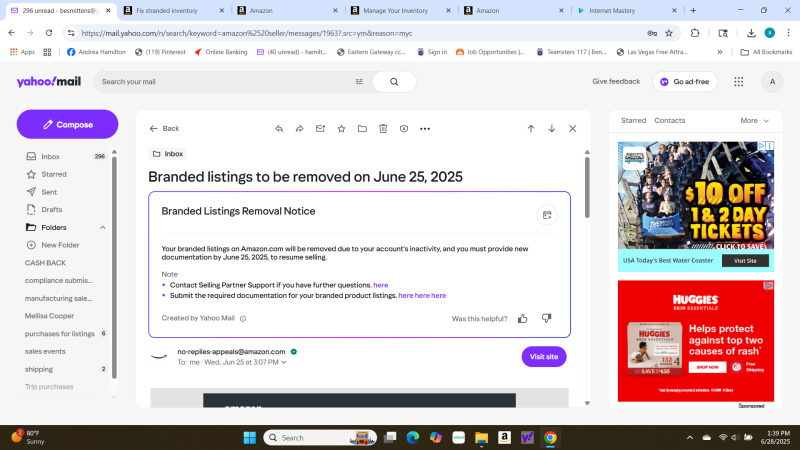
Task: Click the message pane vertical scrollbar
Action: tap(587, 190)
